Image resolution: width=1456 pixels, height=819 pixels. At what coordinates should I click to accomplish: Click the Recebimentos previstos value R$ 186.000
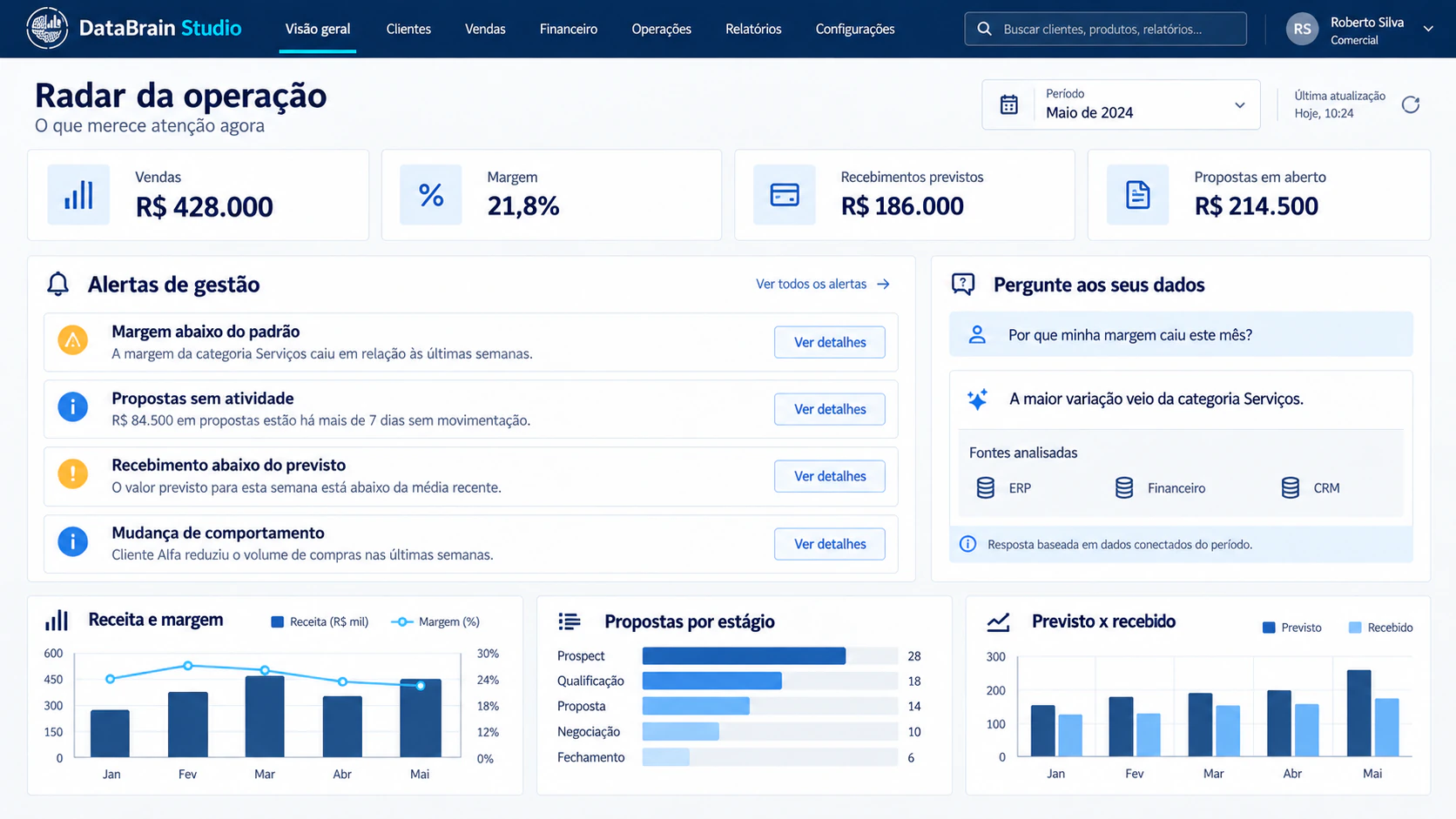[902, 206]
